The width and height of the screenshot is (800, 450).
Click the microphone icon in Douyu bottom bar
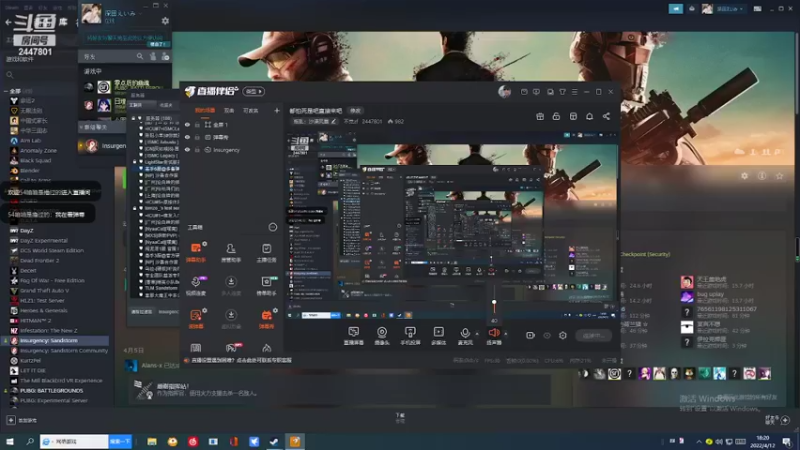pos(465,333)
